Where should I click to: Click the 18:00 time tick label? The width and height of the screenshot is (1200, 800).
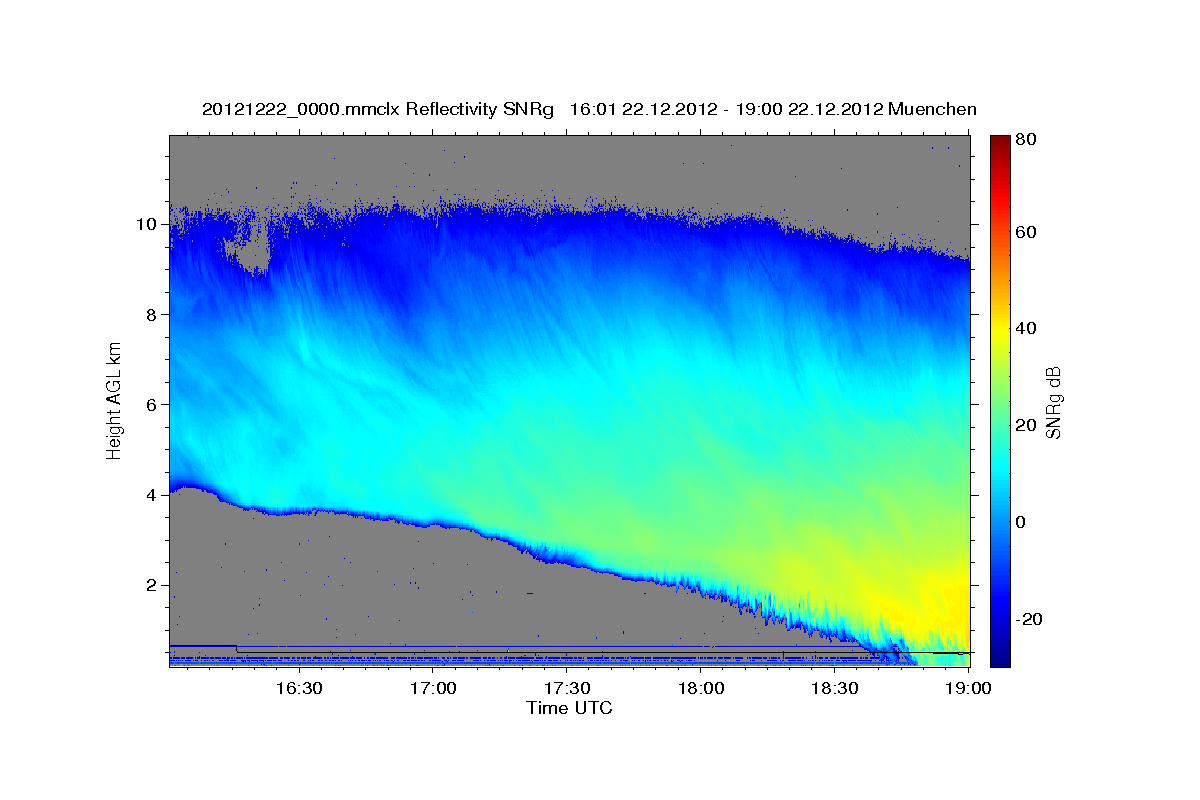point(701,689)
